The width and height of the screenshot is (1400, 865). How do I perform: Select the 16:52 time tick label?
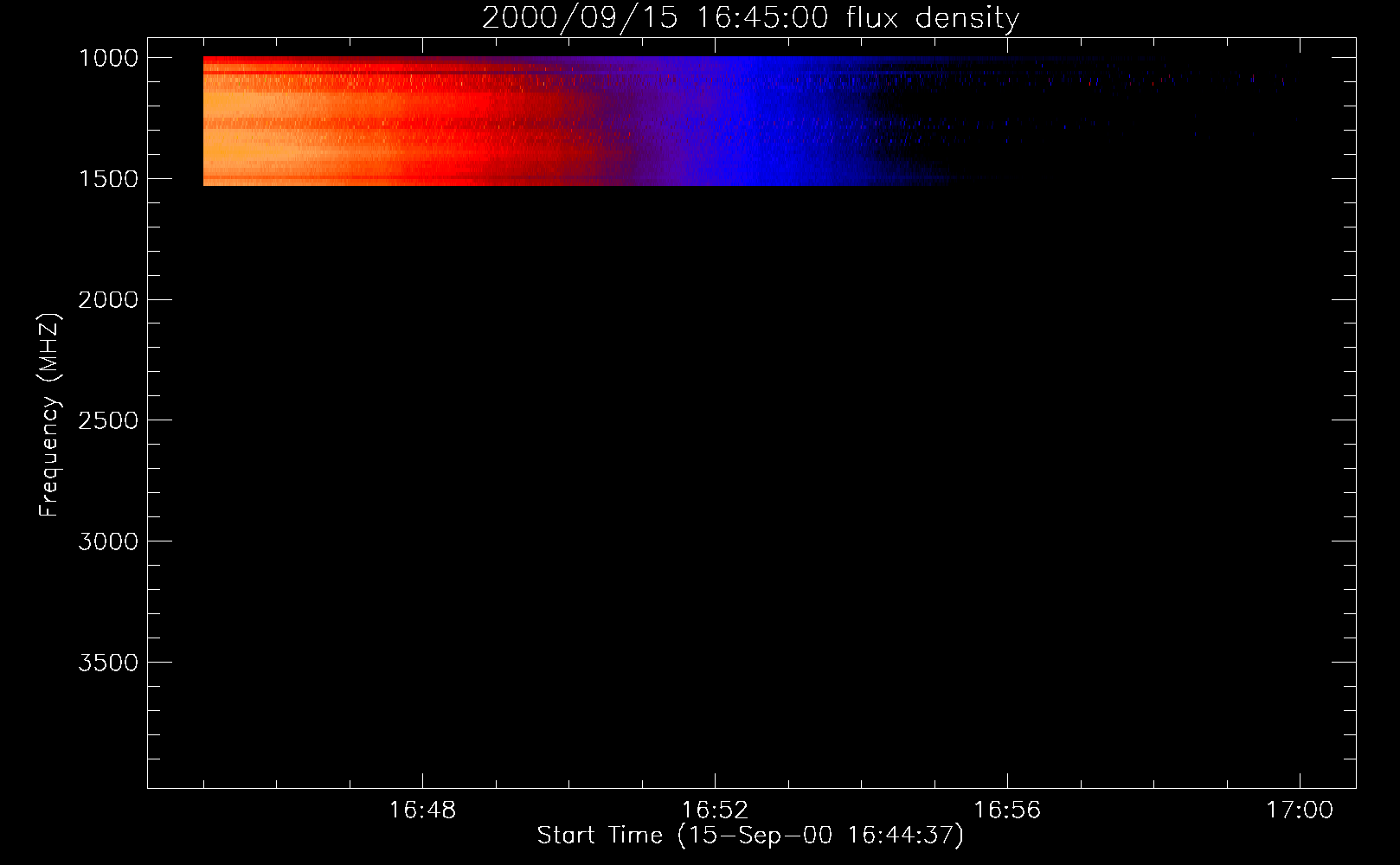click(x=715, y=811)
